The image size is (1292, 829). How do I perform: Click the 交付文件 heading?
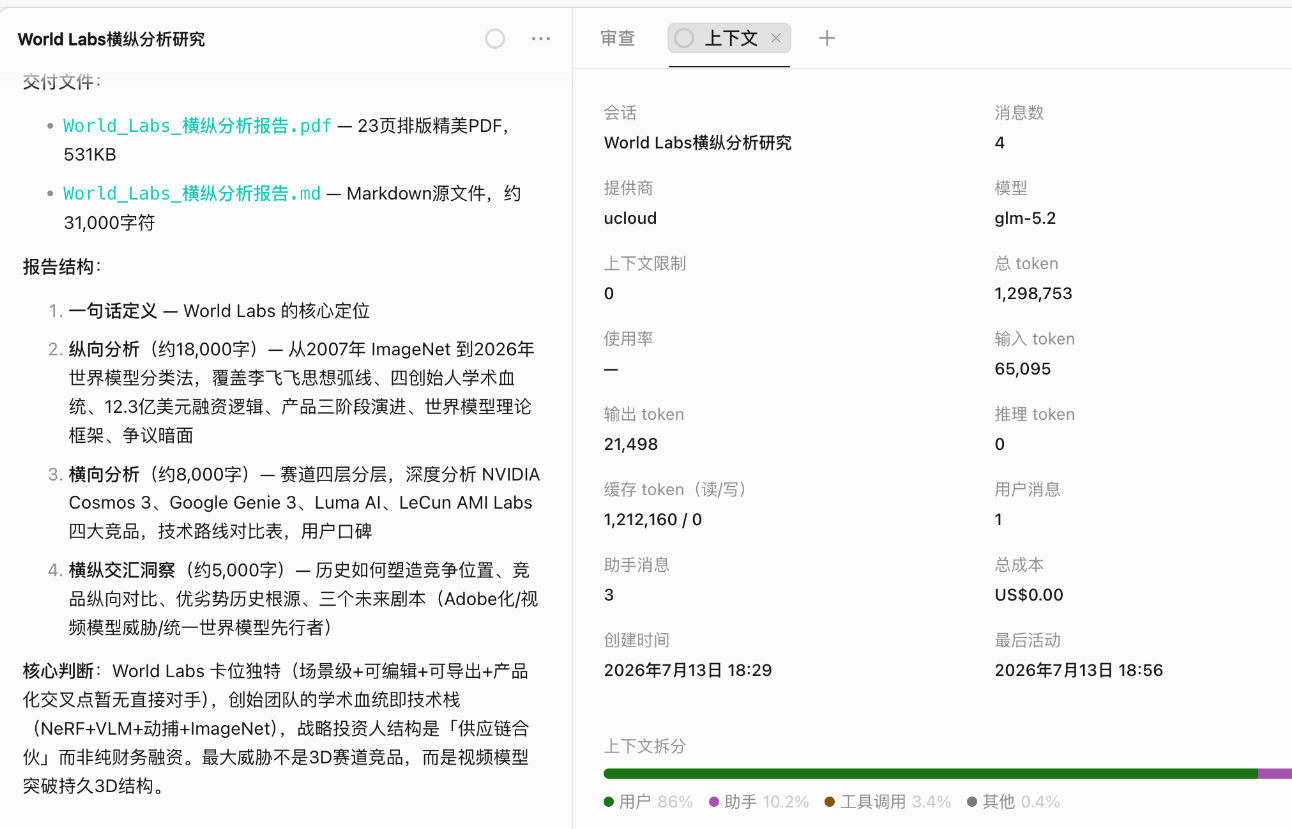click(62, 82)
